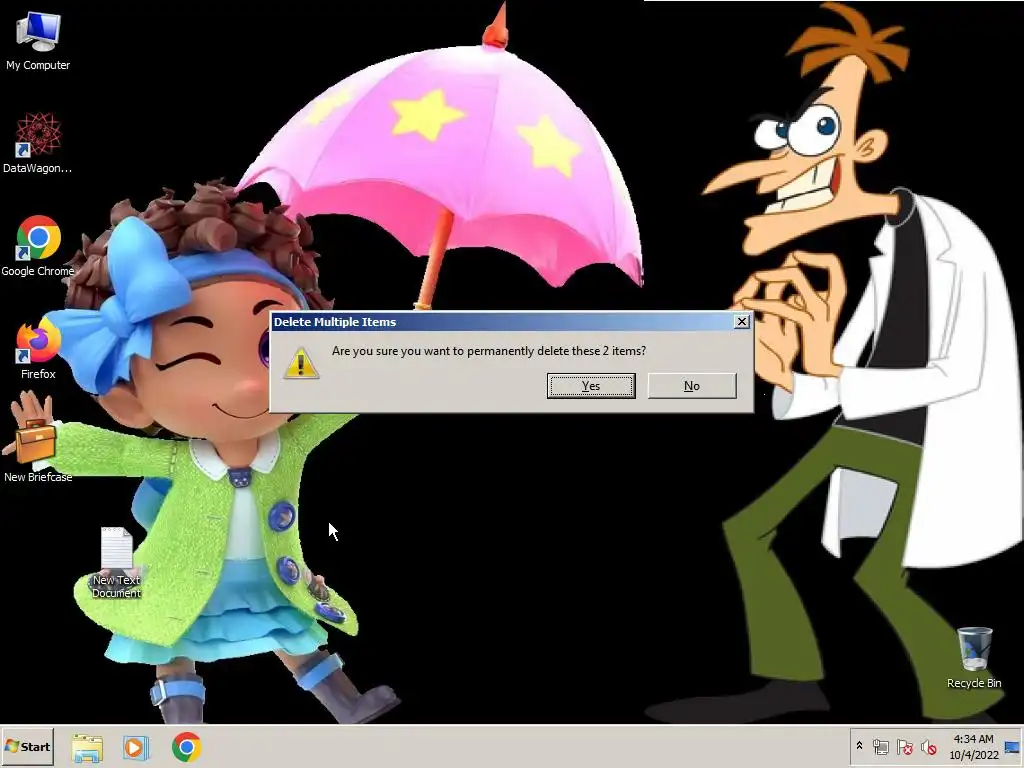
Task: Show hidden tray icons via chevron
Action: [x=859, y=746]
